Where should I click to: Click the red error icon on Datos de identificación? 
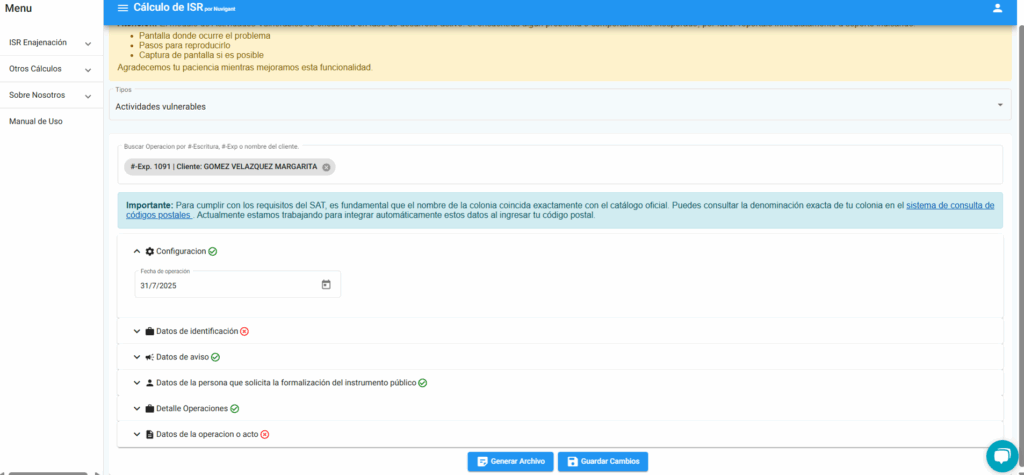point(244,331)
